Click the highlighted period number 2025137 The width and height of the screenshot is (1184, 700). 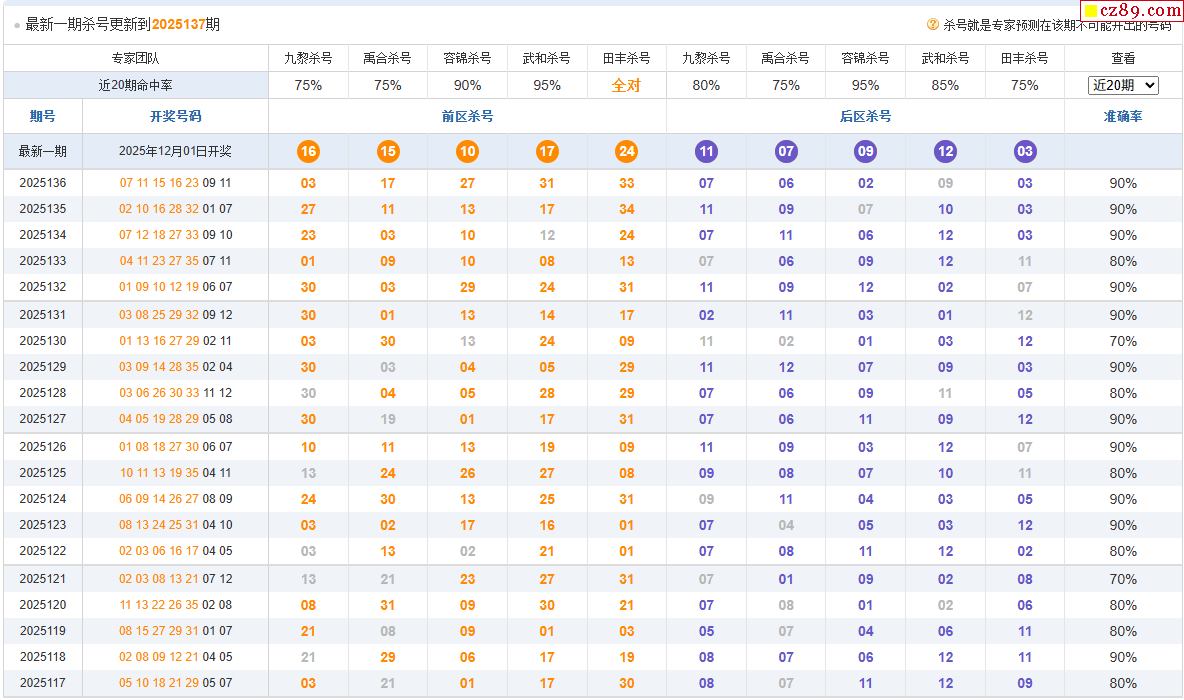(x=178, y=25)
